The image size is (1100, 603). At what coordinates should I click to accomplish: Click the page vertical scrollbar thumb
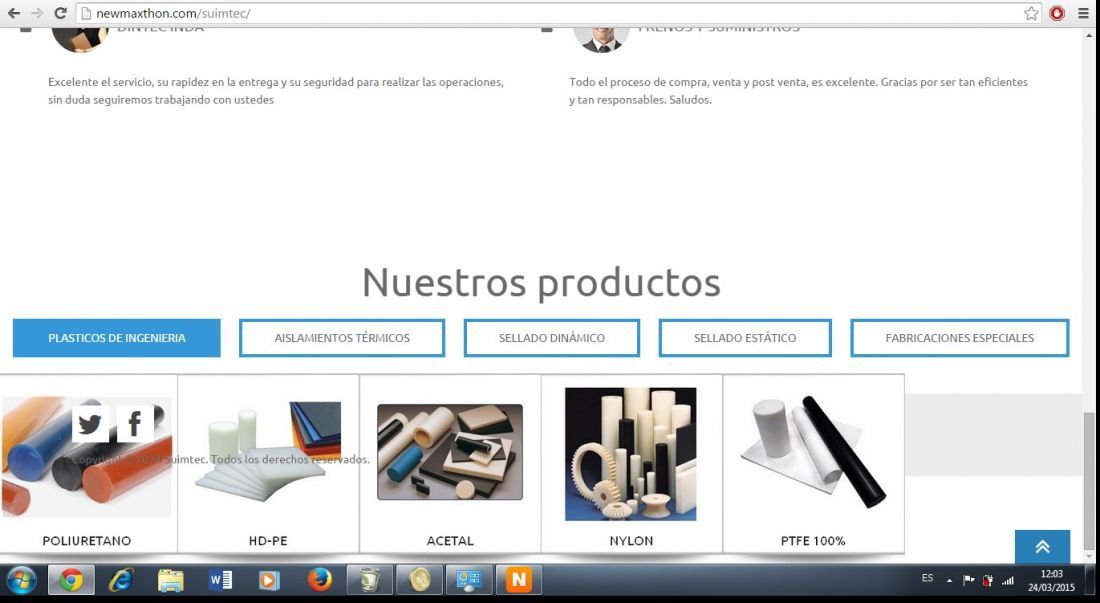[1088, 482]
